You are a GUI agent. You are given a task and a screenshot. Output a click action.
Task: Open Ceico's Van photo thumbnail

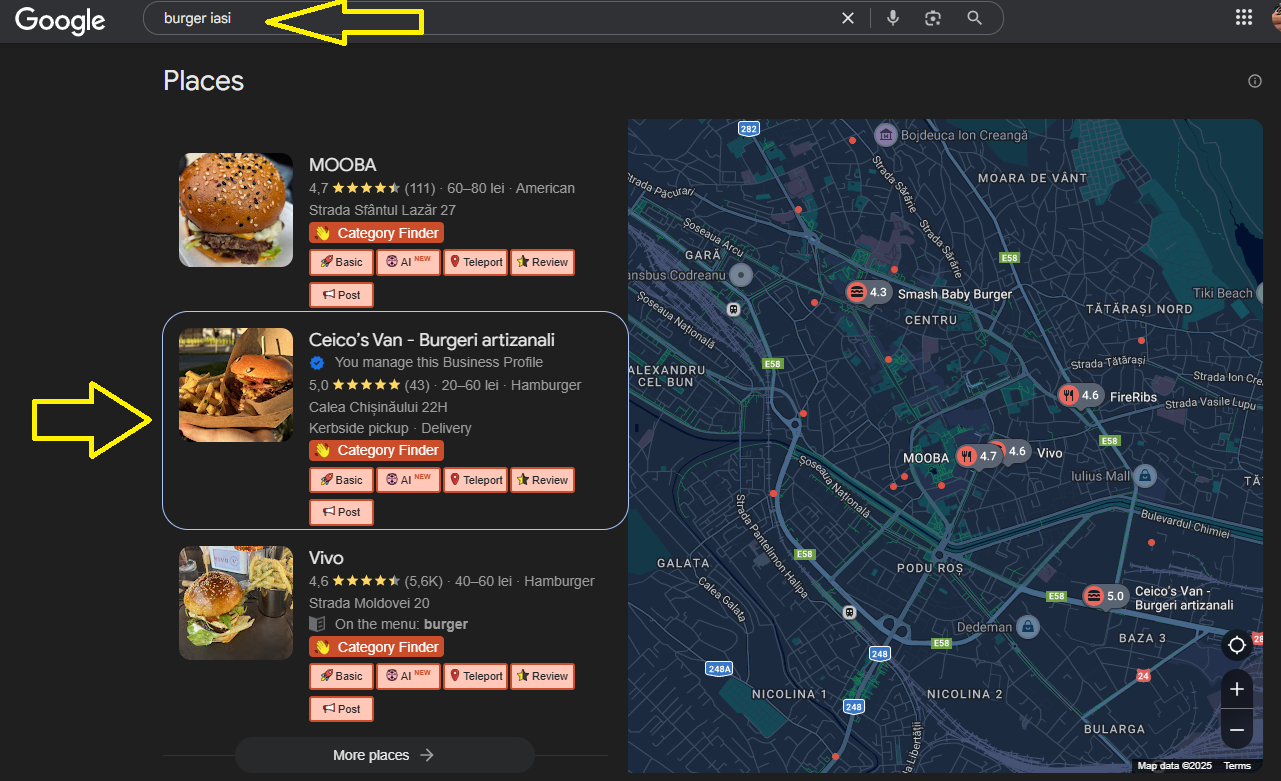click(236, 385)
